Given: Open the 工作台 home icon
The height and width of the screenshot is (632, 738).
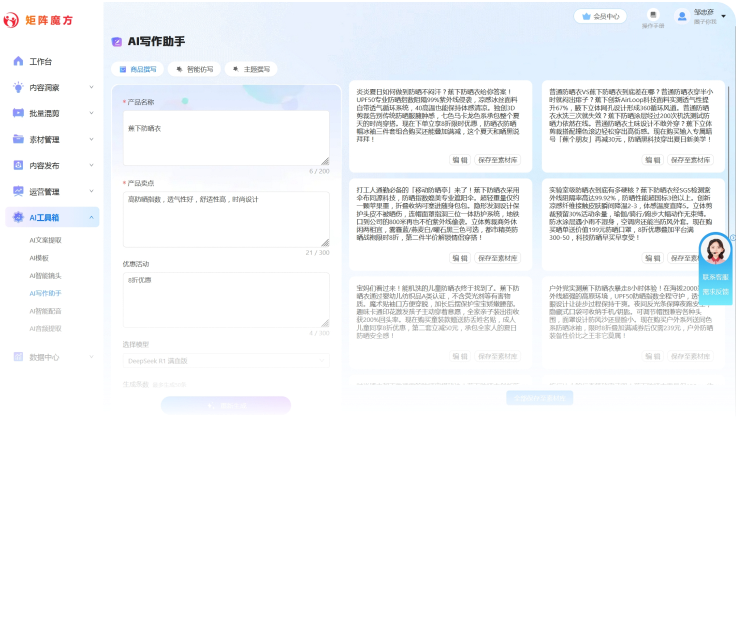Looking at the screenshot, I should [x=18, y=61].
